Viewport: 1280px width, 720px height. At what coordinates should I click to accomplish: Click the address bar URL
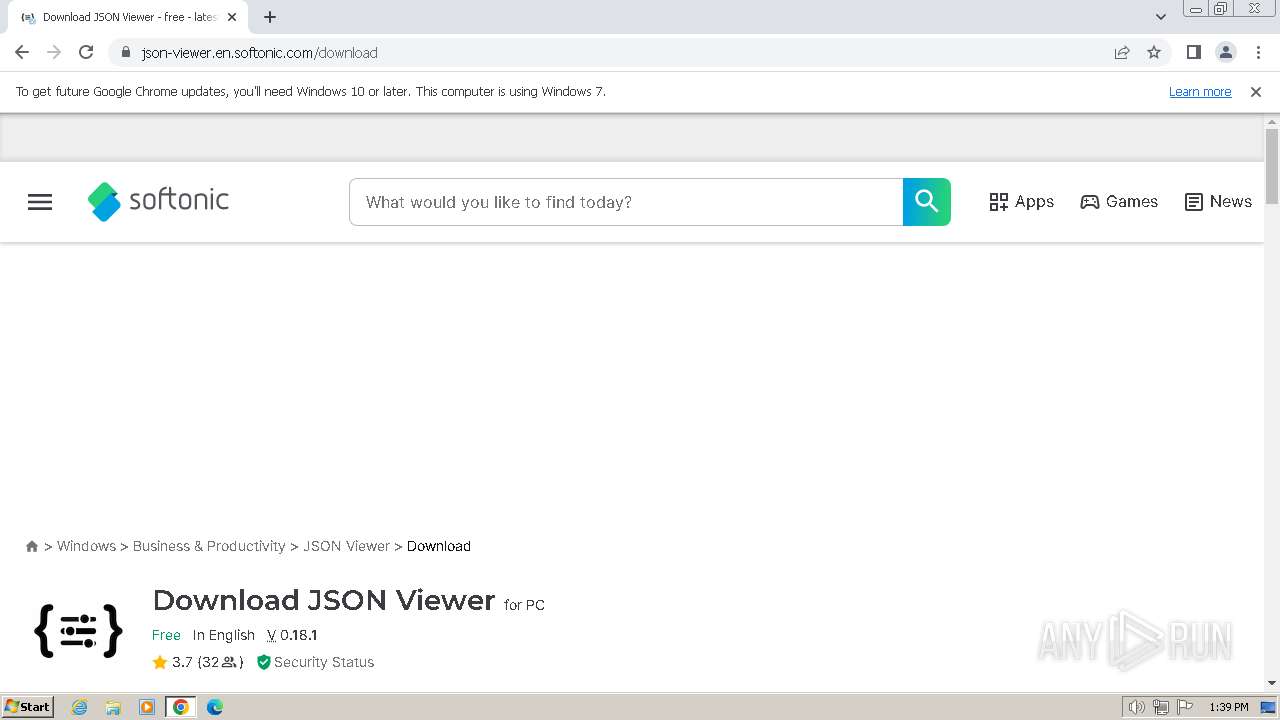pos(260,53)
